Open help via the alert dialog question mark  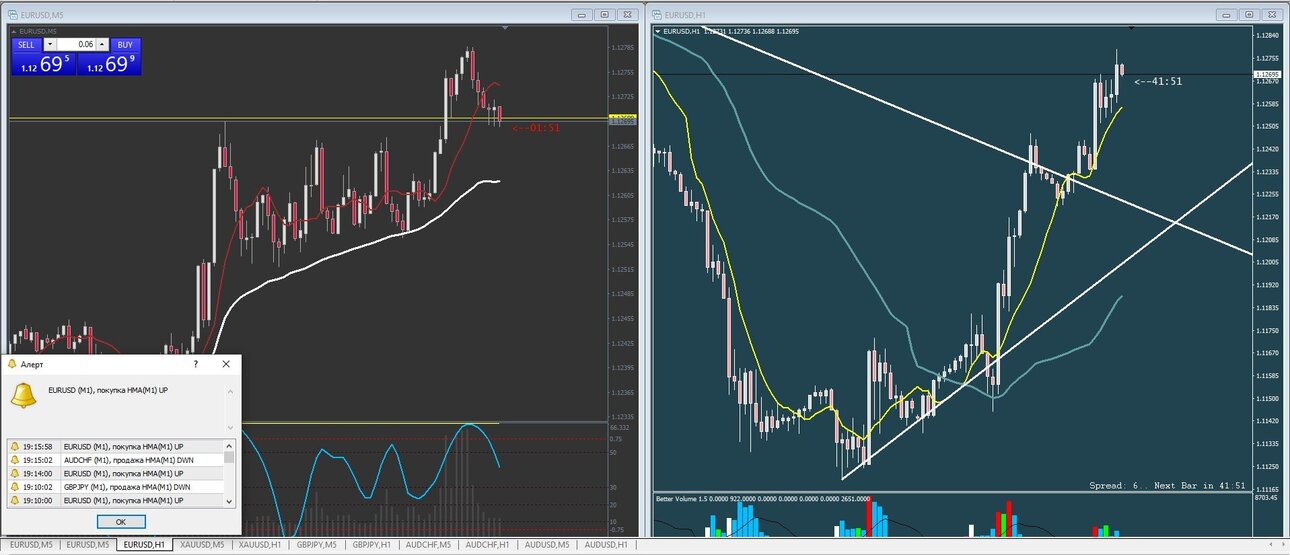tap(195, 365)
